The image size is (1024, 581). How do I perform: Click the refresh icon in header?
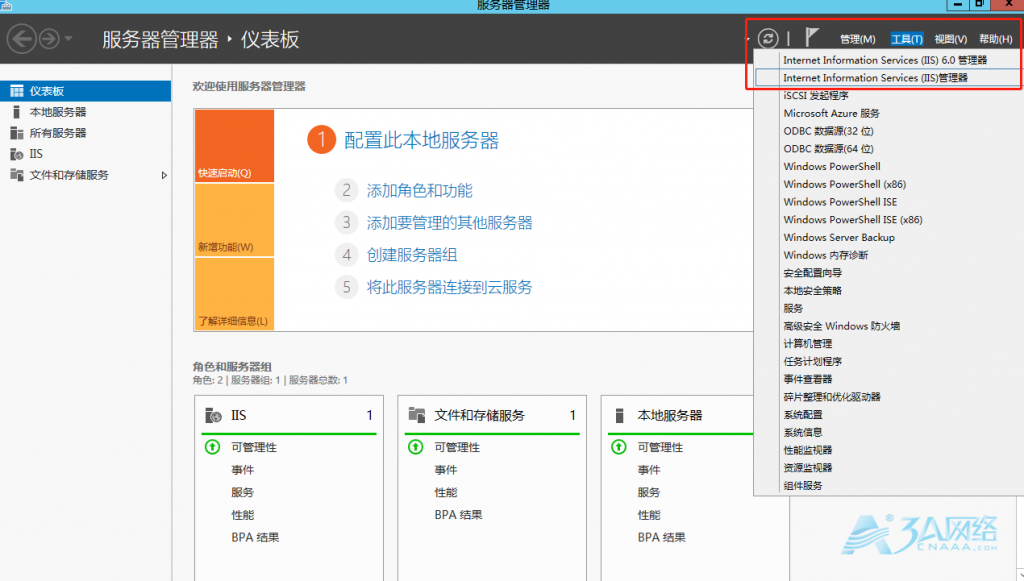point(768,39)
